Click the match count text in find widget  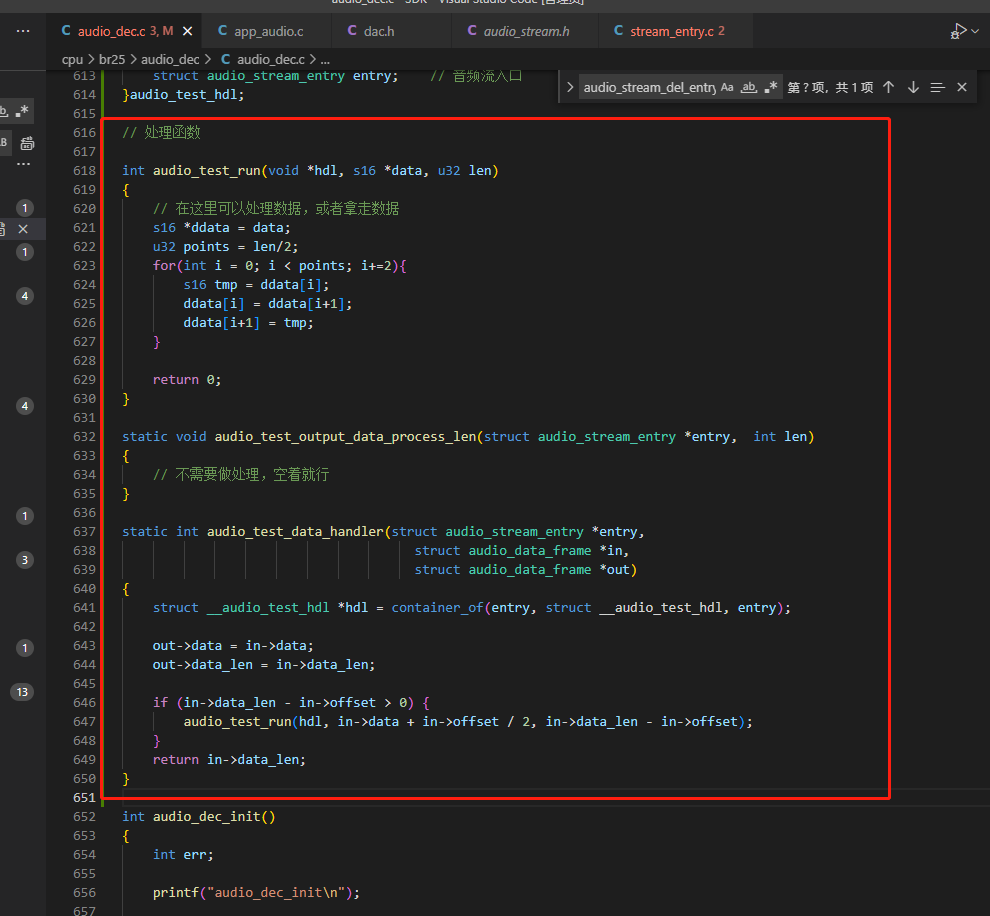830,87
